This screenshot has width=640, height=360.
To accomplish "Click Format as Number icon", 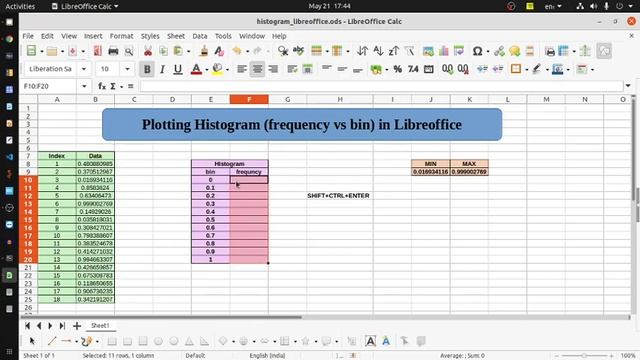I will pos(413,69).
